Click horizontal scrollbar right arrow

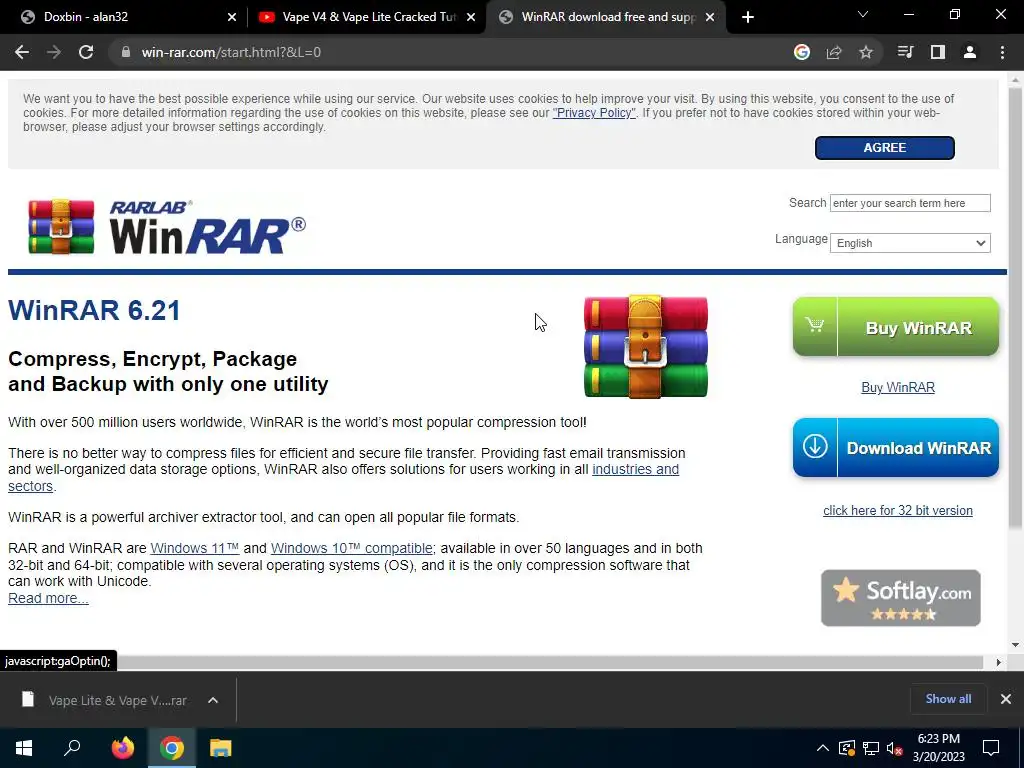coord(998,662)
